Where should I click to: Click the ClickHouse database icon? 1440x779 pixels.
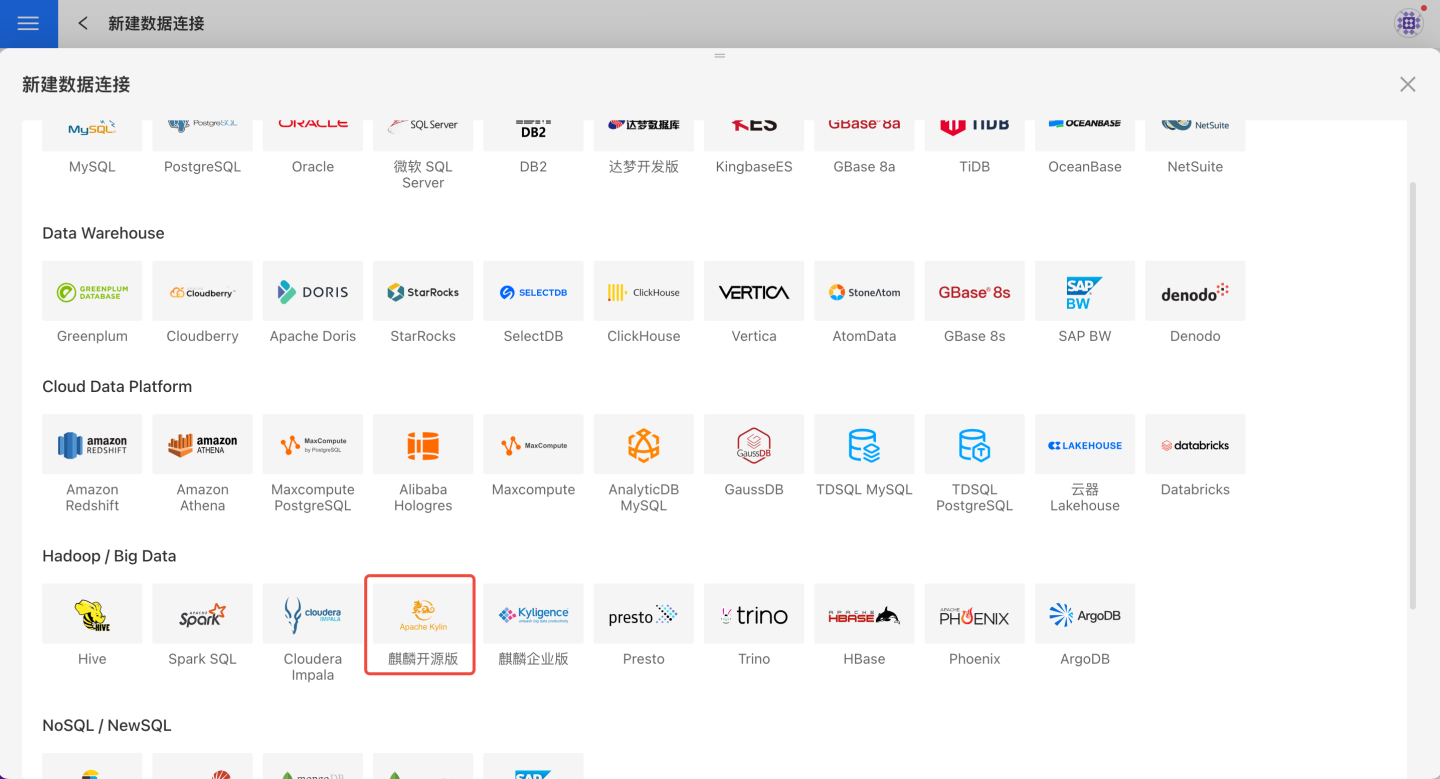(x=644, y=292)
